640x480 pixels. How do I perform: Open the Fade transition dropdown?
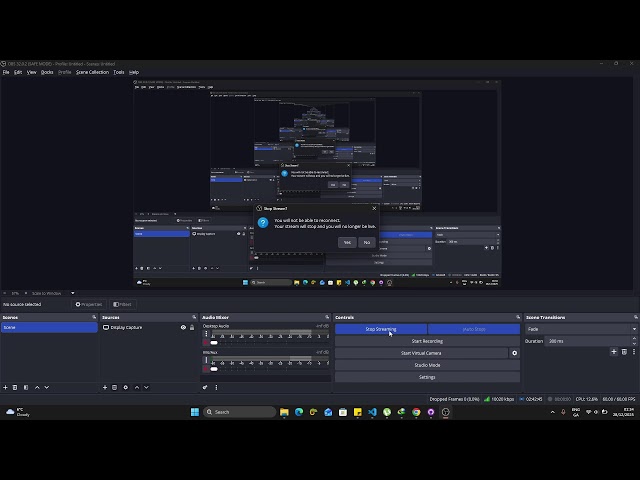(581, 329)
